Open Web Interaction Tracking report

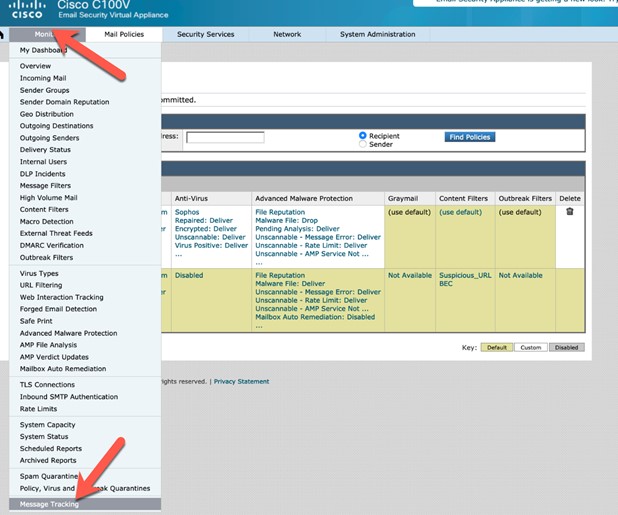tap(61, 297)
